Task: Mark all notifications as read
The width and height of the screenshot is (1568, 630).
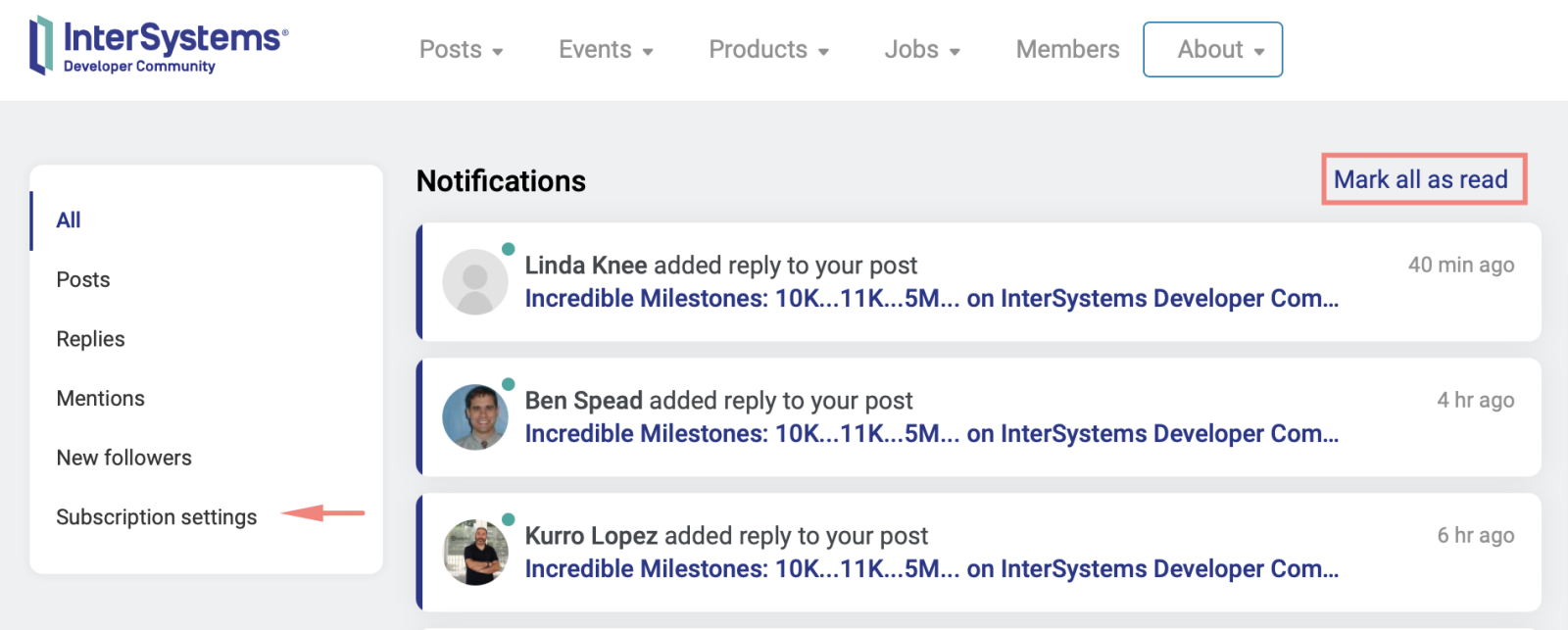Action: (x=1421, y=179)
